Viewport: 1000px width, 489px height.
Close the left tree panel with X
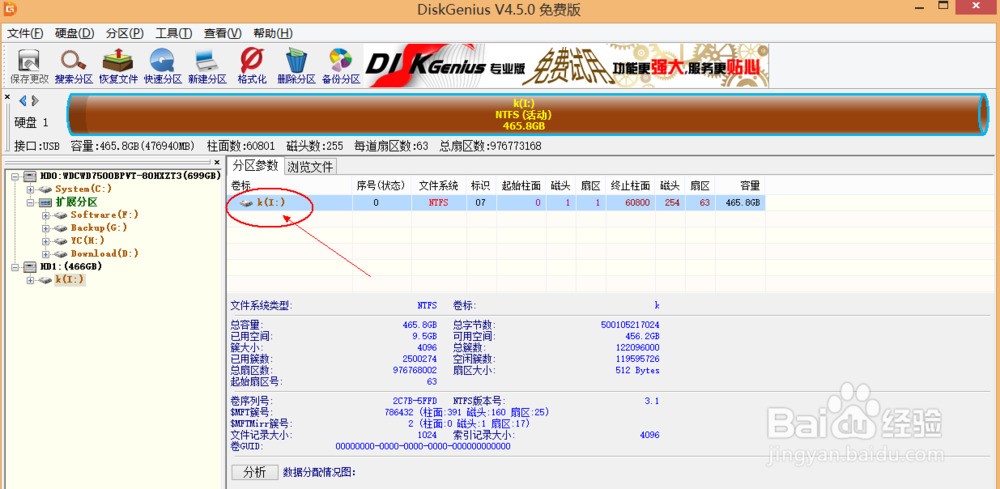click(217, 163)
